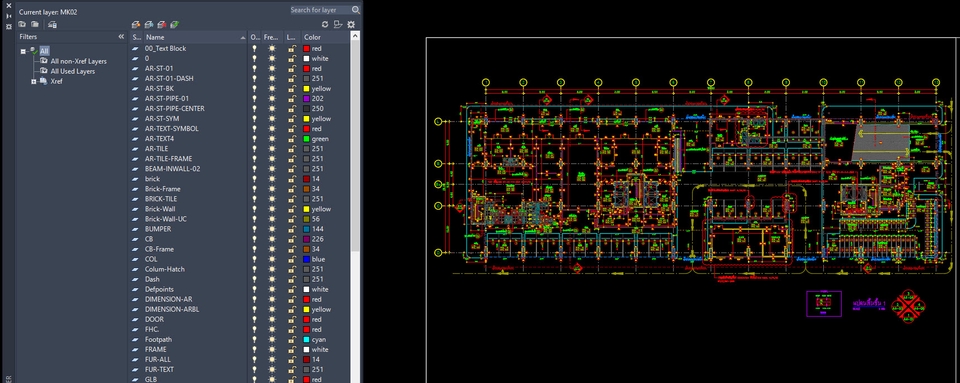Open the Layer States Manager icon
Screen dimensions: 960x383
pos(53,24)
